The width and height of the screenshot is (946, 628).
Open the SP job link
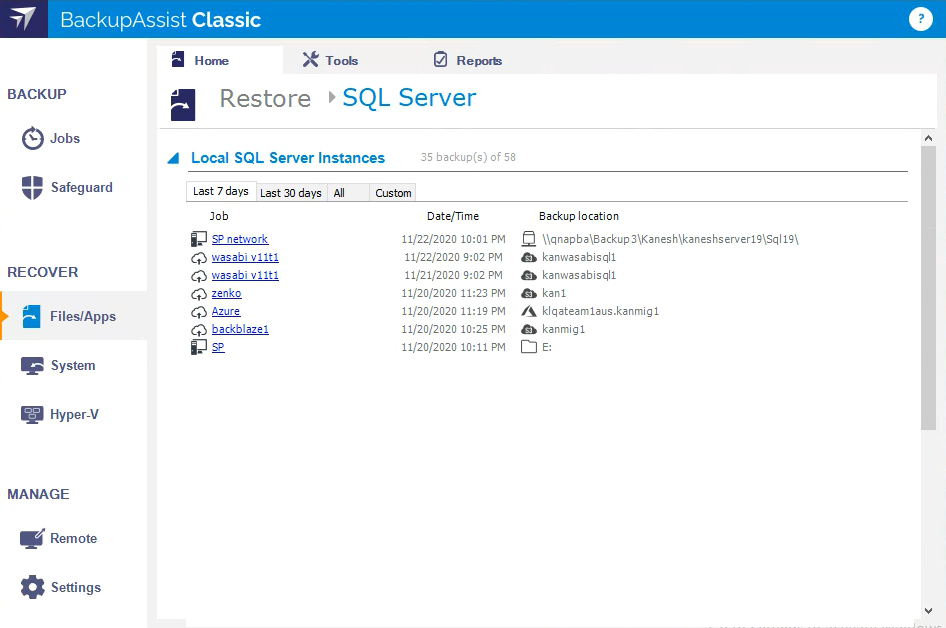click(x=218, y=347)
